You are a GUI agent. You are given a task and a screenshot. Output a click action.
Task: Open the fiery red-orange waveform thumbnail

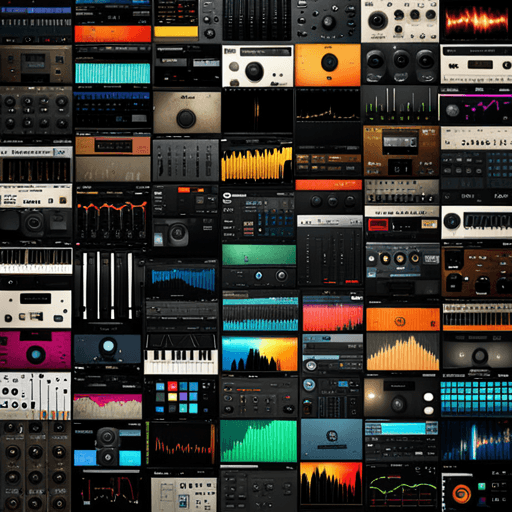476,21
